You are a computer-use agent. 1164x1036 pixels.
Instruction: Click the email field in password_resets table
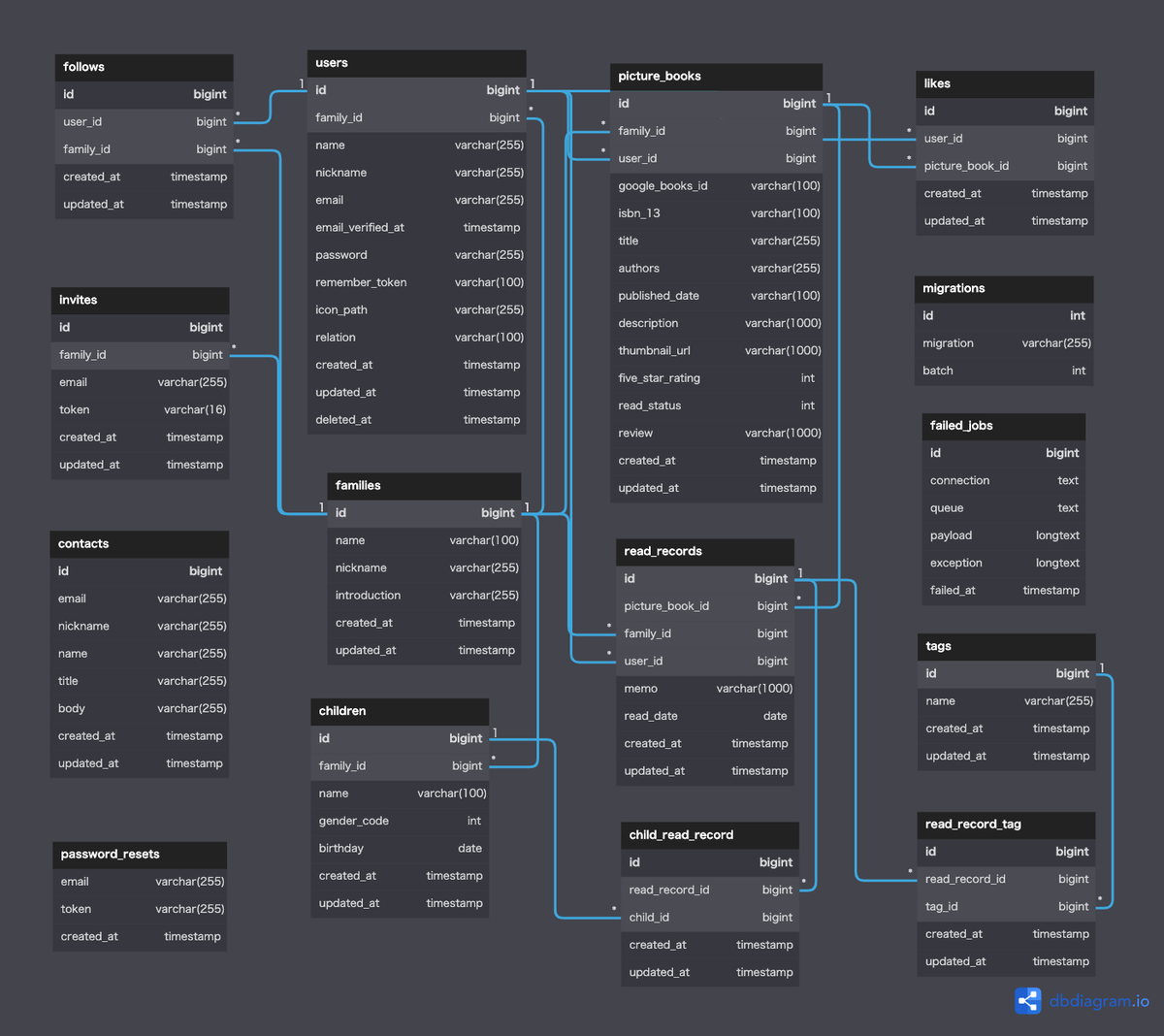(x=140, y=881)
